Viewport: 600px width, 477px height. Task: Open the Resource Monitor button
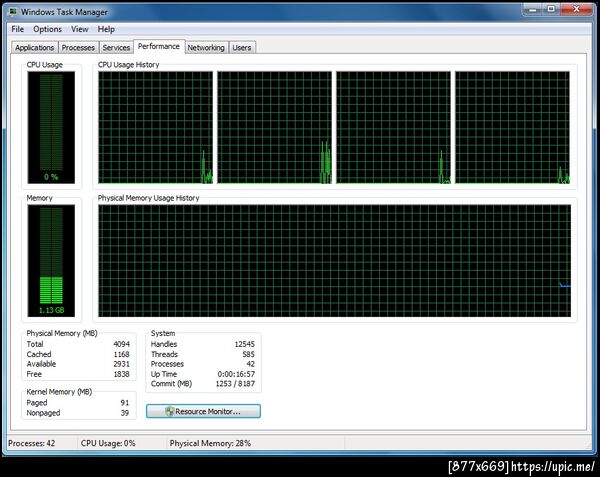(x=203, y=411)
